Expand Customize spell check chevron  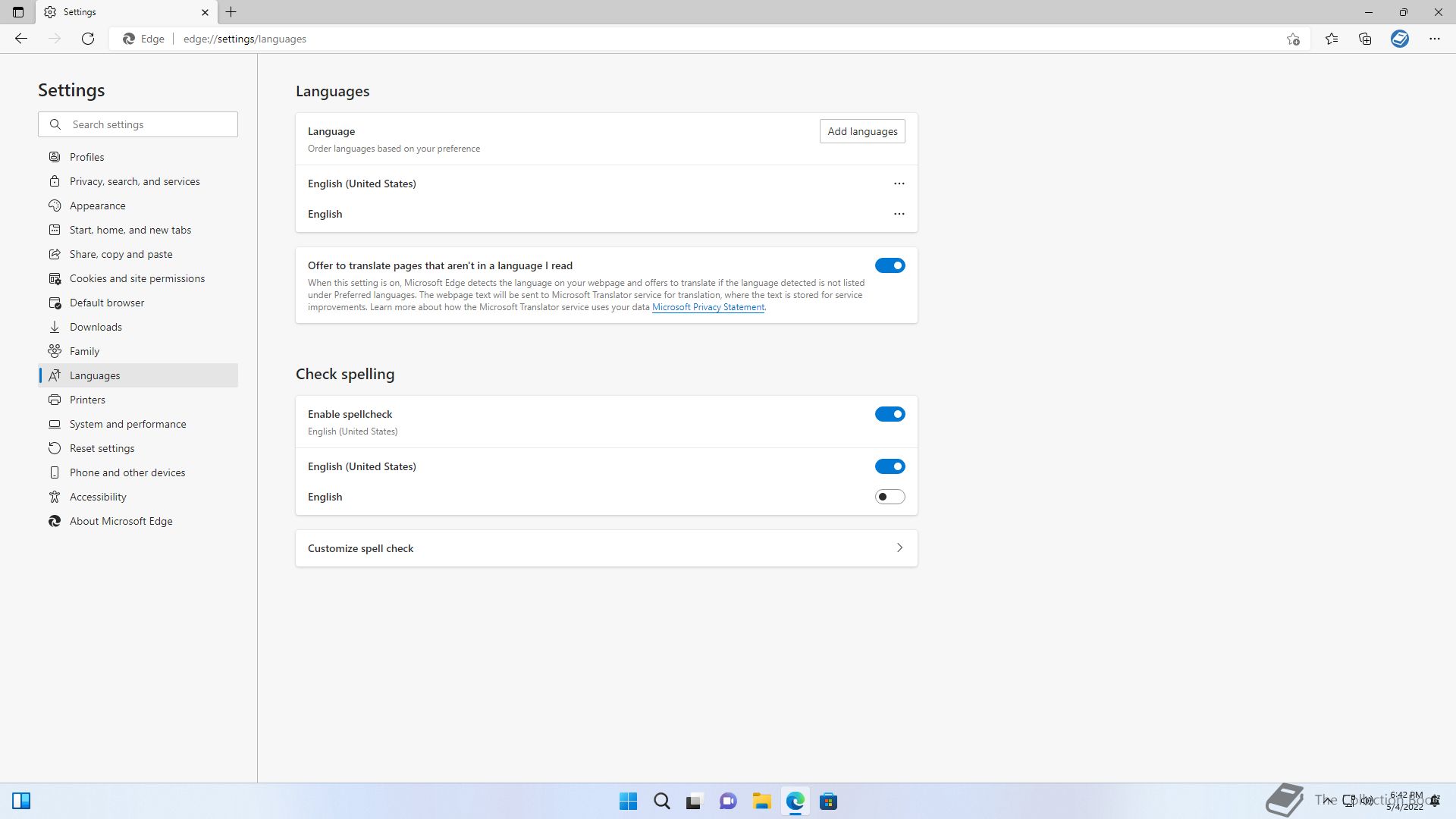(899, 548)
